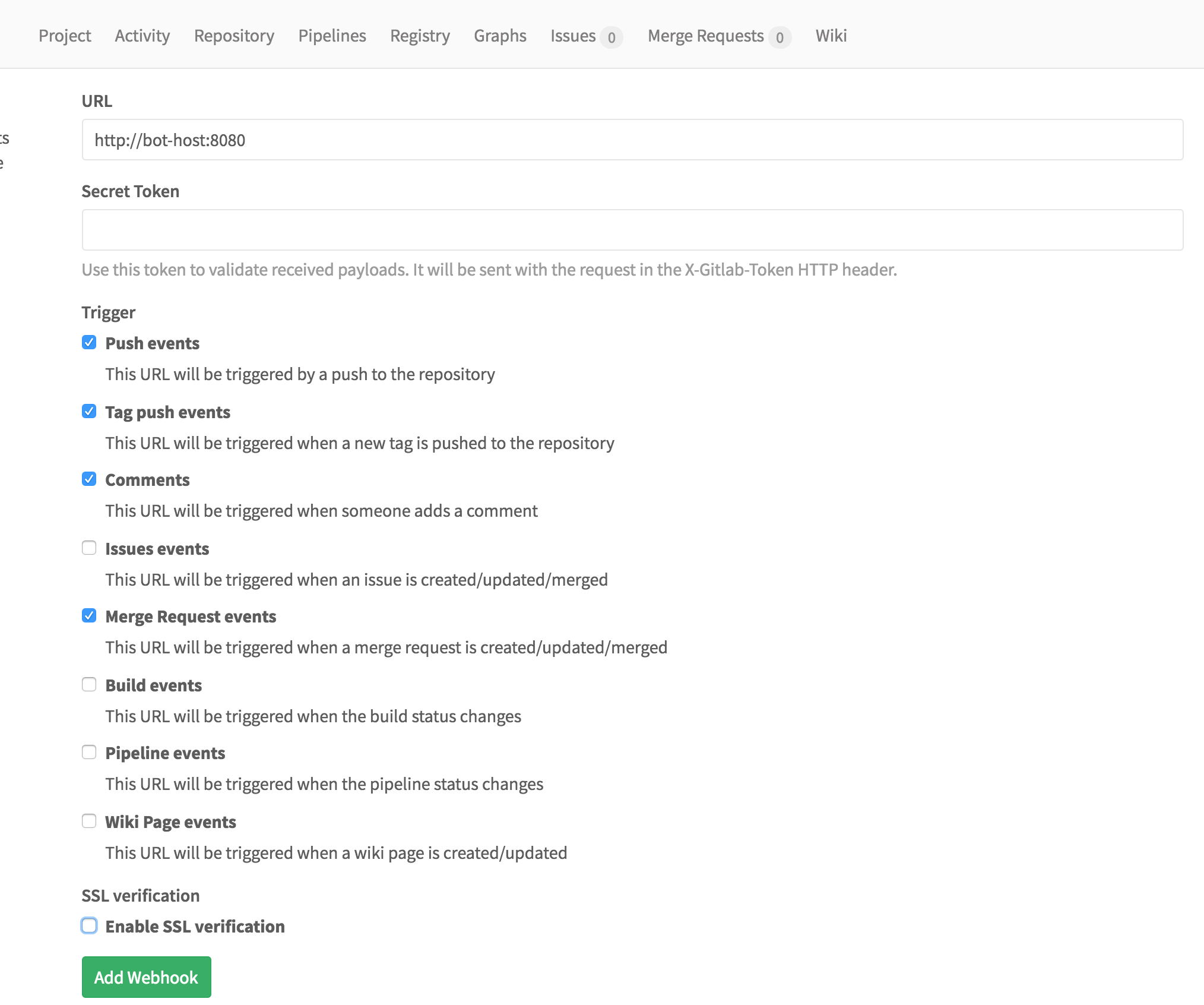This screenshot has height=1005, width=1204.
Task: Enable the Issues events trigger
Action: 89,548
